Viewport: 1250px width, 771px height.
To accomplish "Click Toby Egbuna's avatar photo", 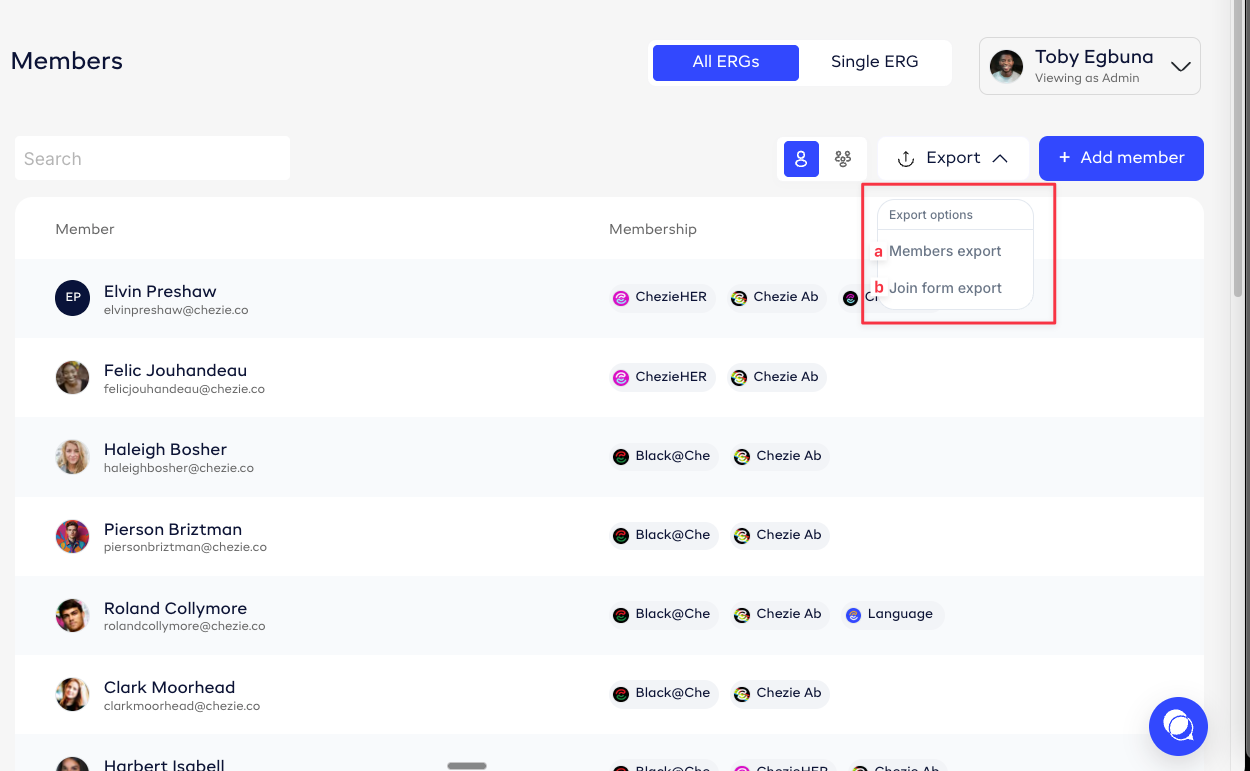I will tap(1006, 67).
